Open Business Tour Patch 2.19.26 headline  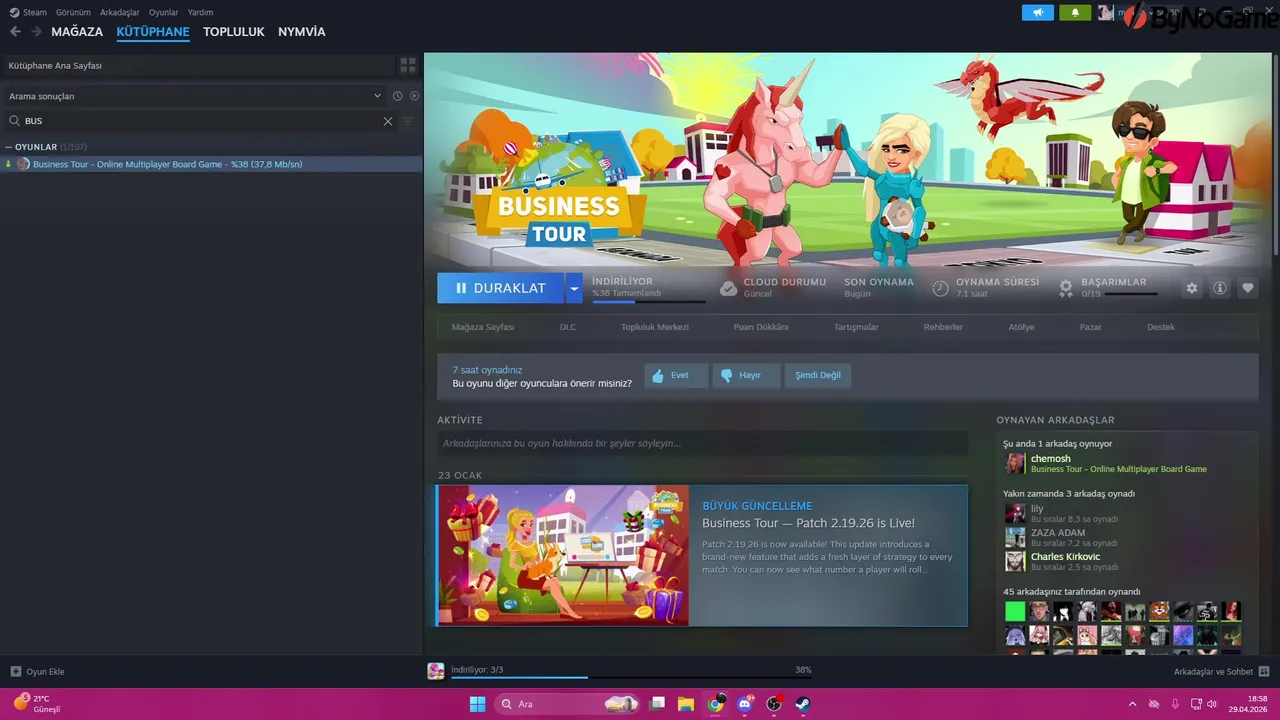pyautogui.click(x=808, y=523)
